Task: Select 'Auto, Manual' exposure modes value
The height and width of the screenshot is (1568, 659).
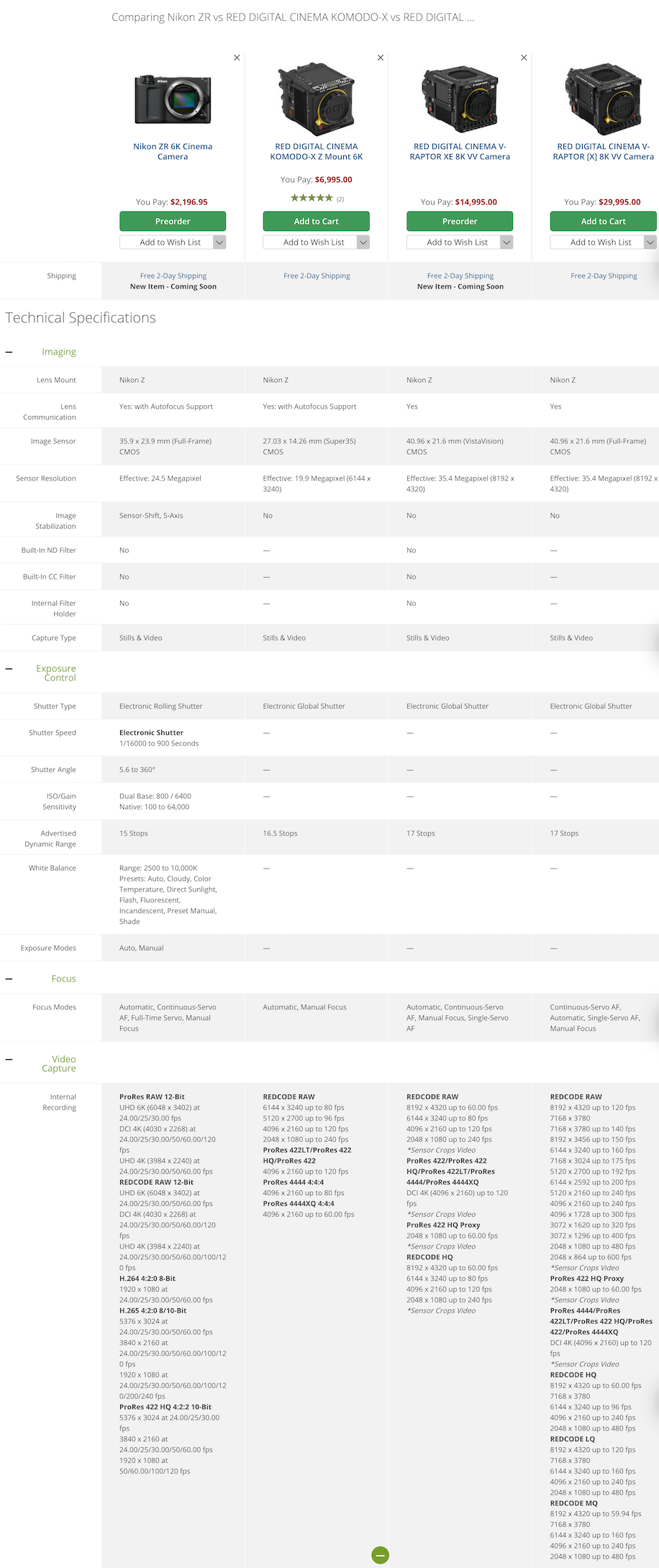Action: tap(142, 948)
